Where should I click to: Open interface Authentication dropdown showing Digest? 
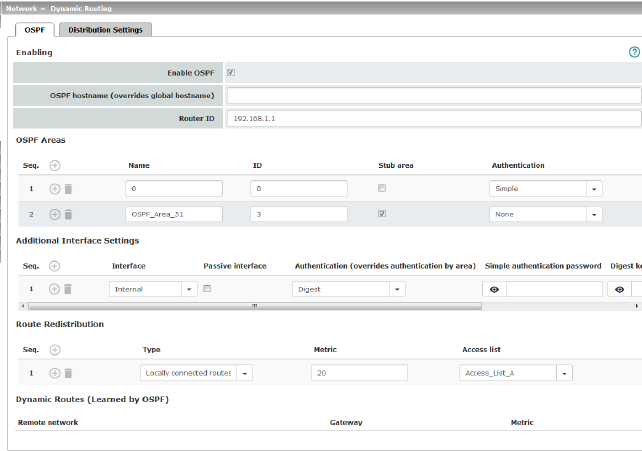349,289
